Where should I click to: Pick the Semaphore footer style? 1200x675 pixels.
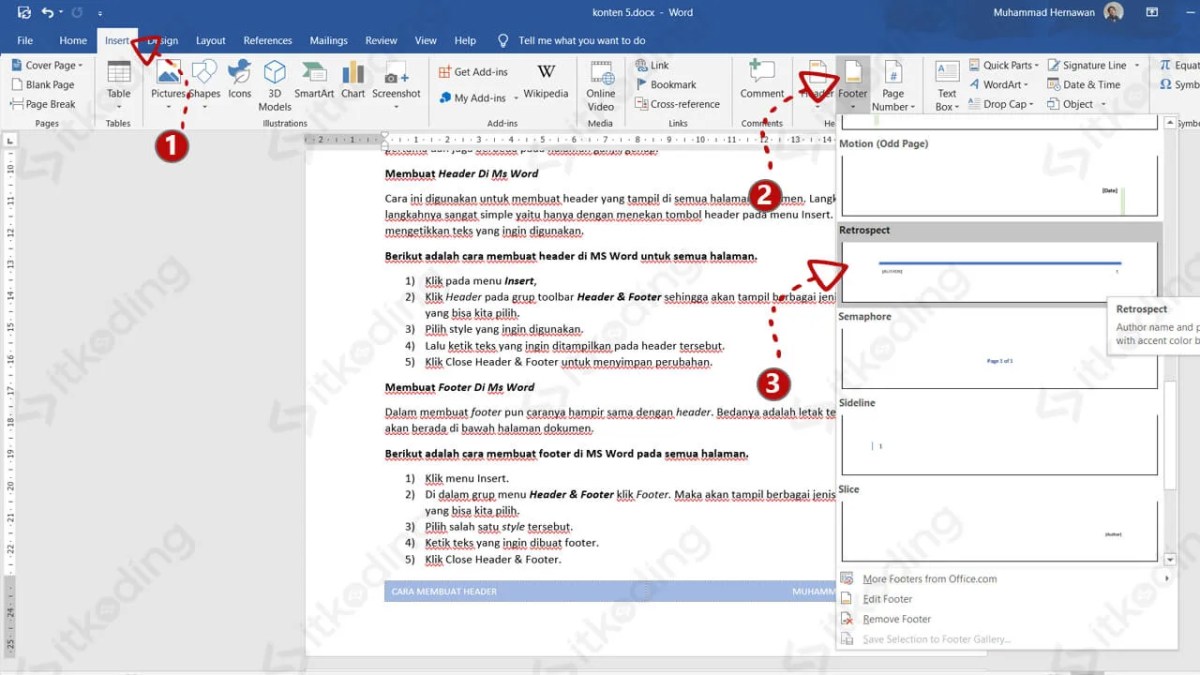999,359
